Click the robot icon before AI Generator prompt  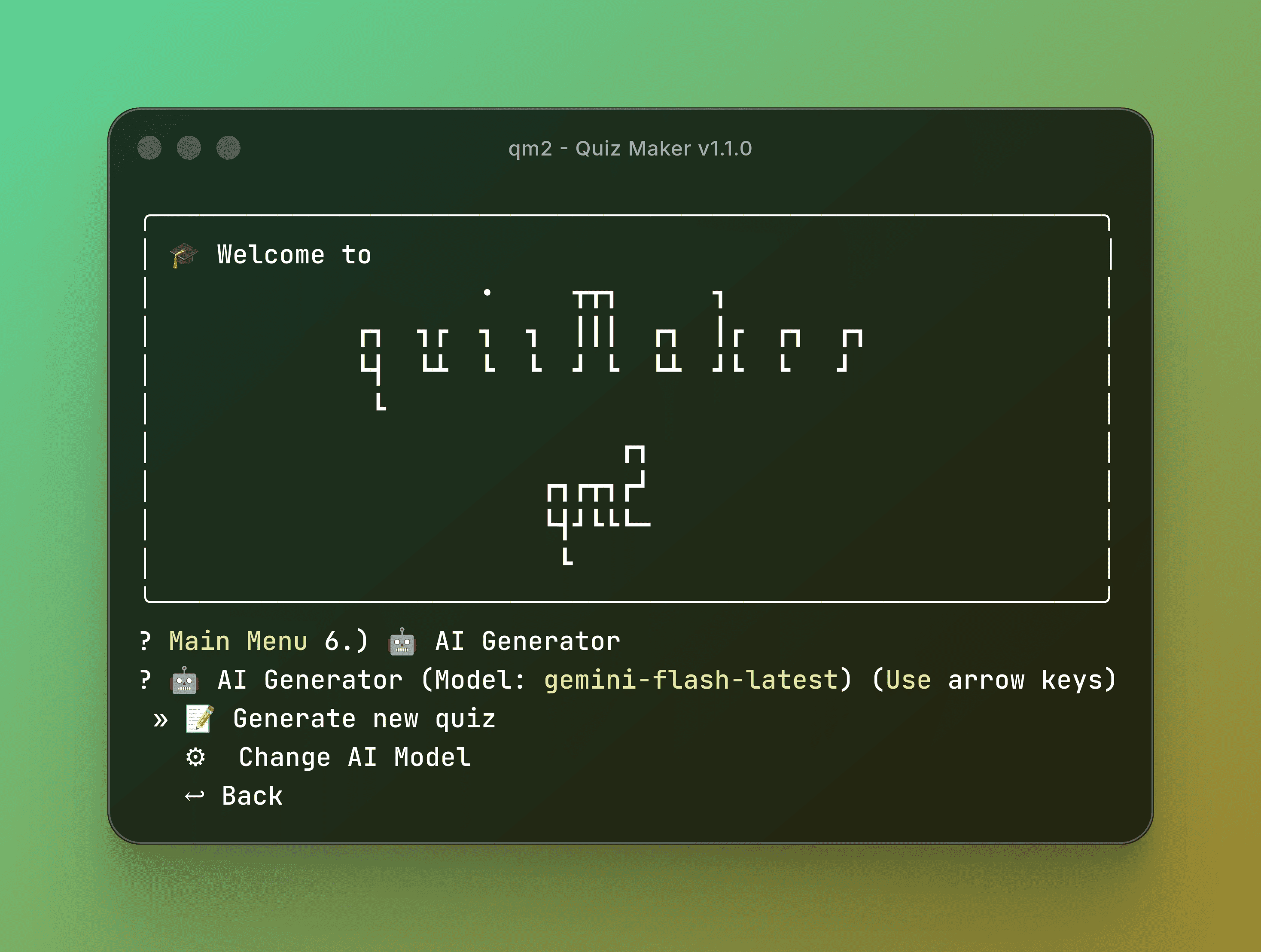pos(183,680)
